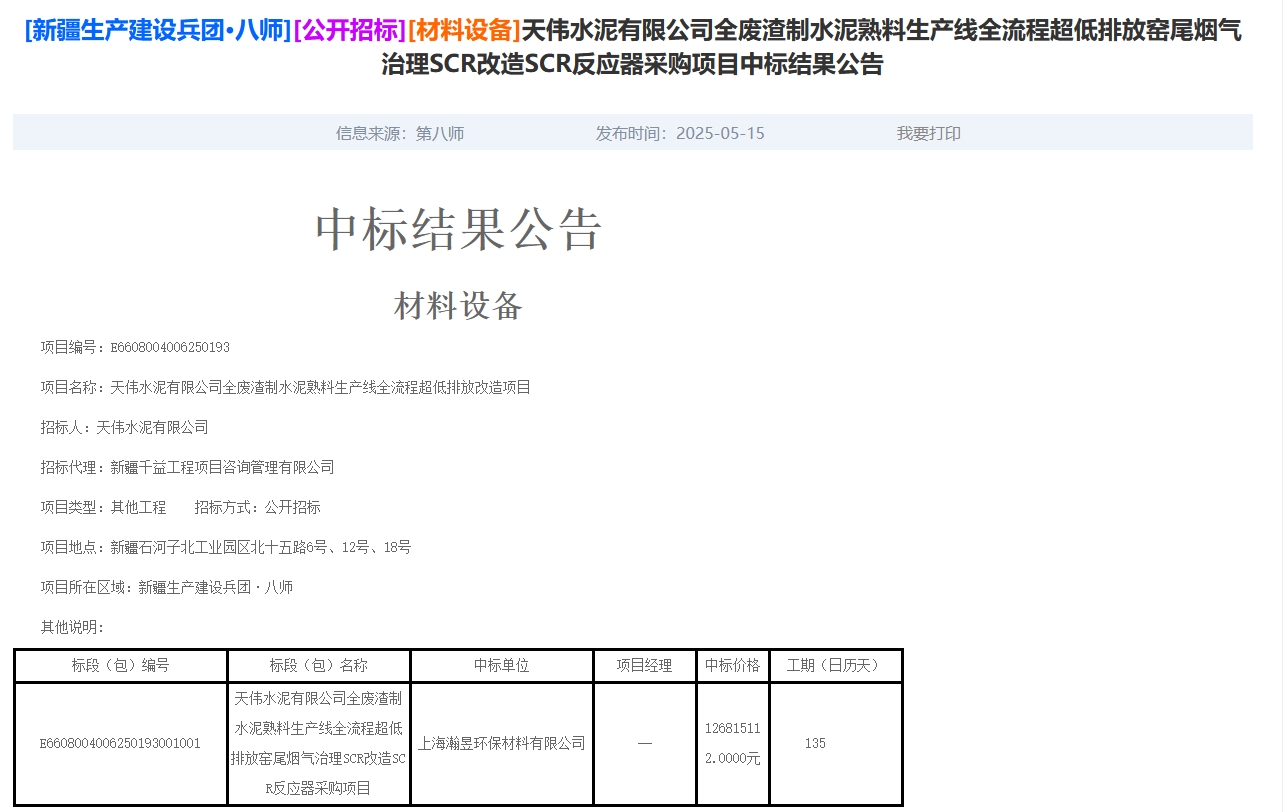Click the 中标价格 column header

coord(733,666)
